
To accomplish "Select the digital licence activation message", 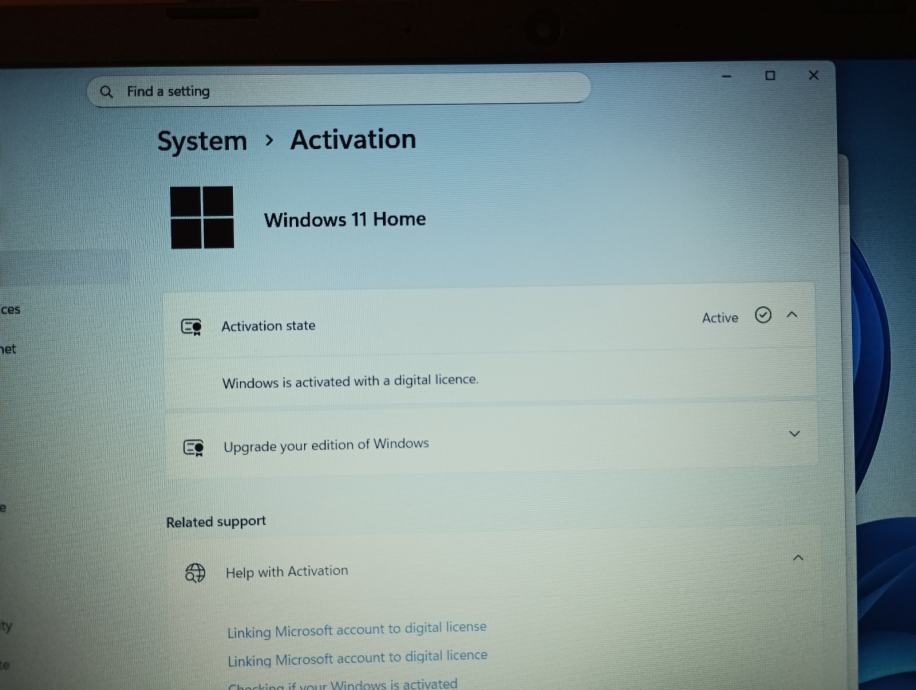I will [350, 382].
